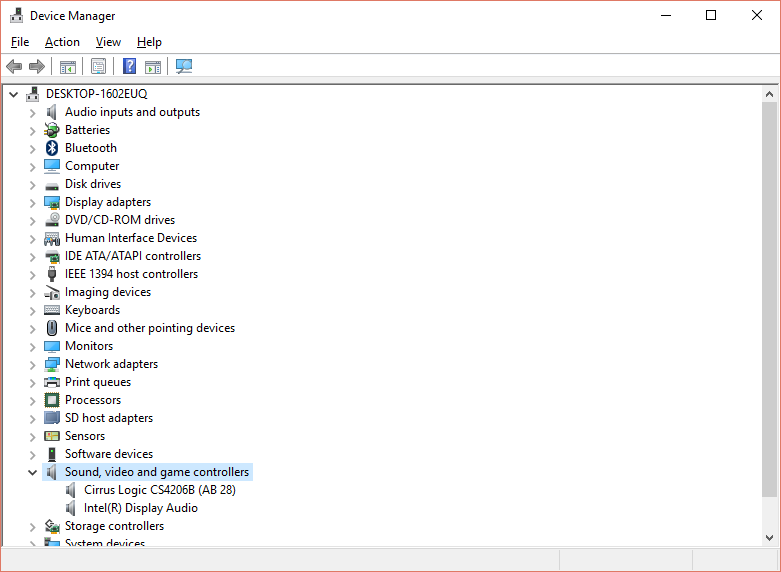This screenshot has height=572, width=781.
Task: Click Show/Hide Action Pane toolbar icon
Action: click(153, 66)
